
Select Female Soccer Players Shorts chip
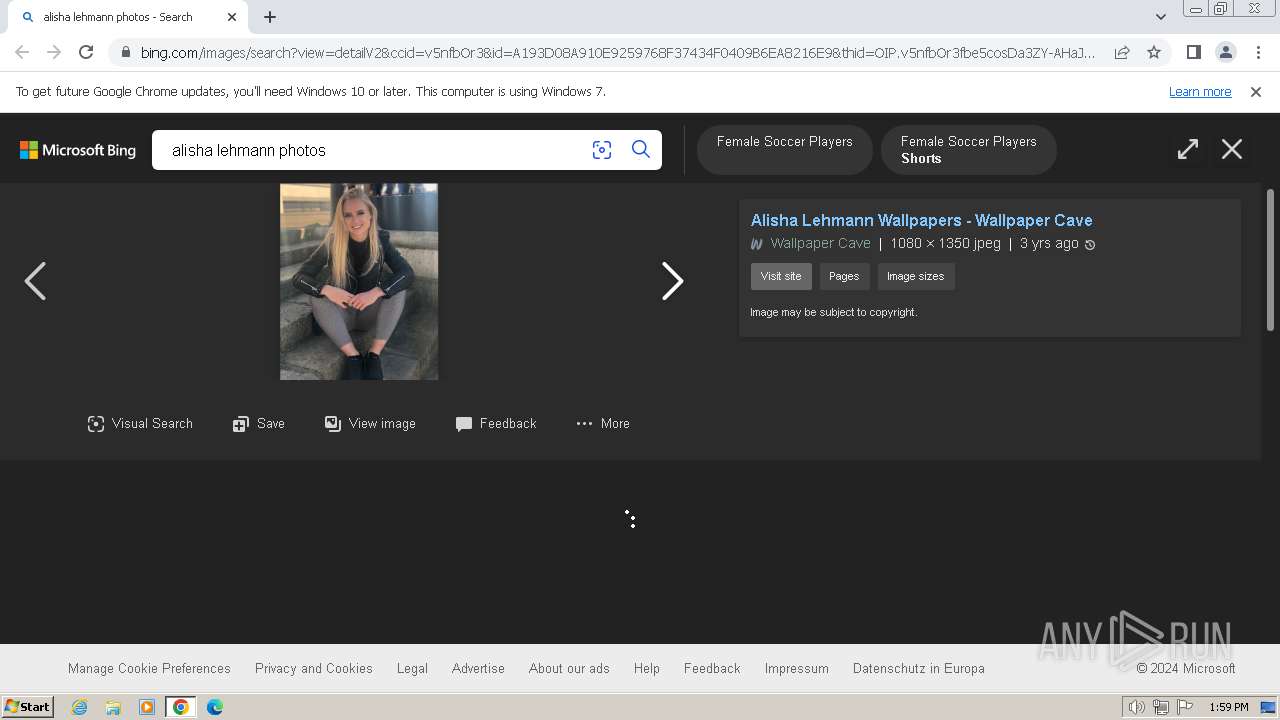pos(968,150)
